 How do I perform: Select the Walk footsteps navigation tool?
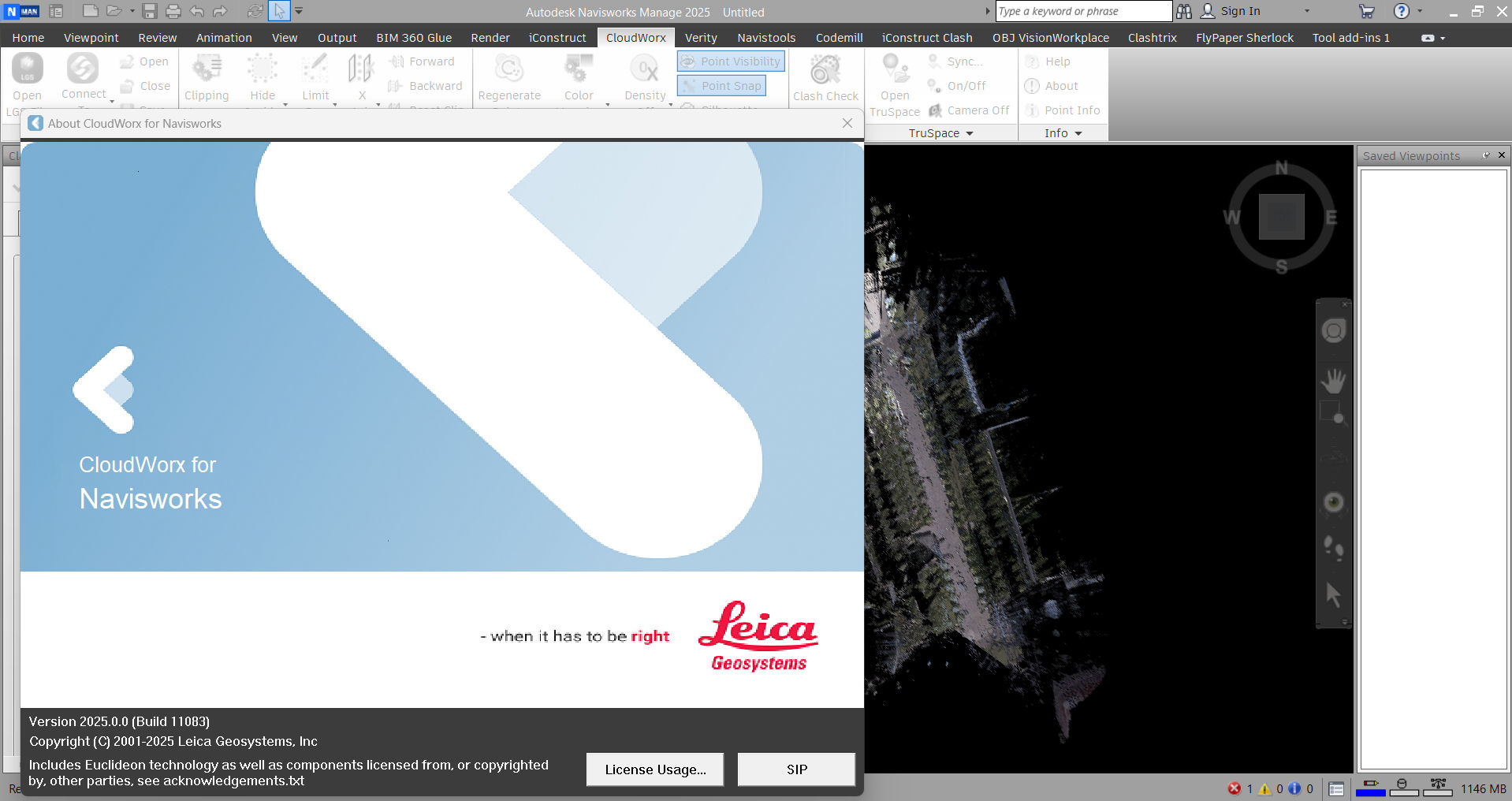tap(1333, 547)
